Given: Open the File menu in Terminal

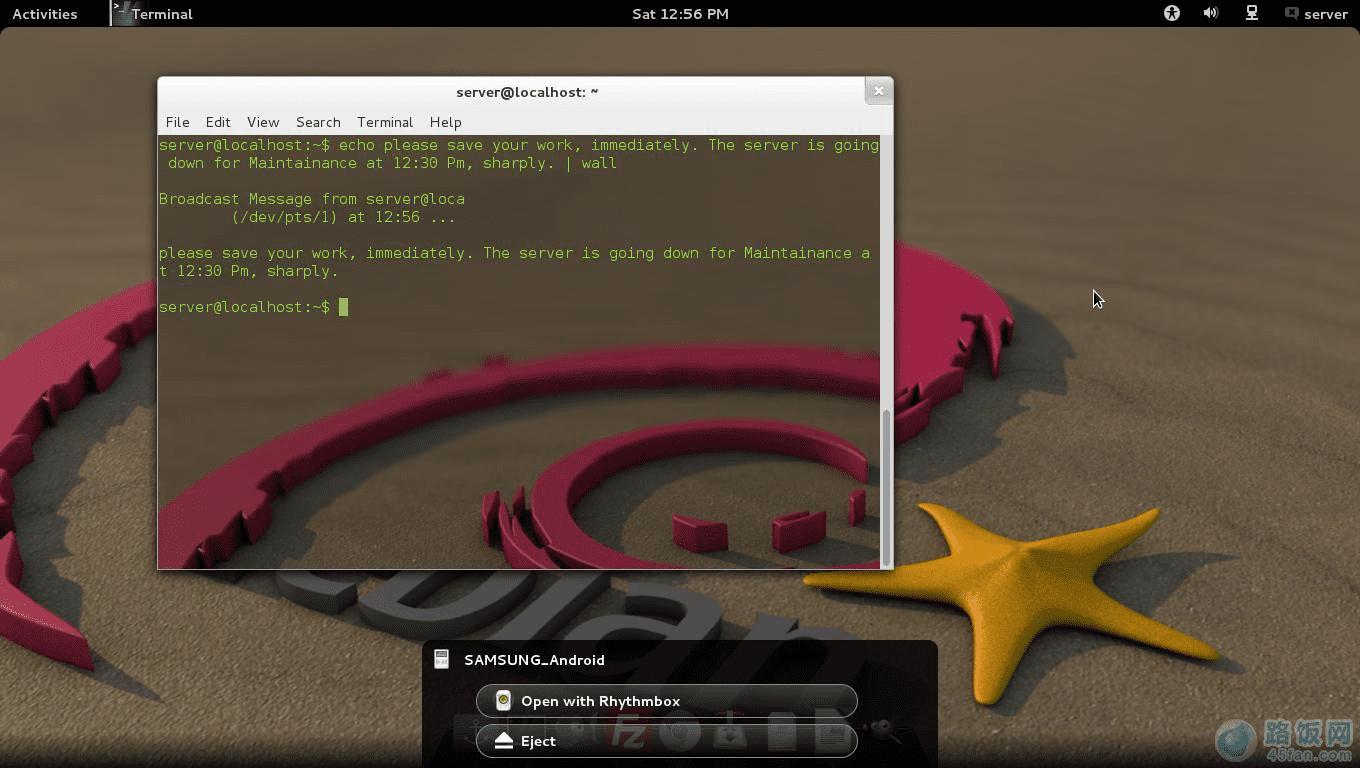Looking at the screenshot, I should (177, 122).
